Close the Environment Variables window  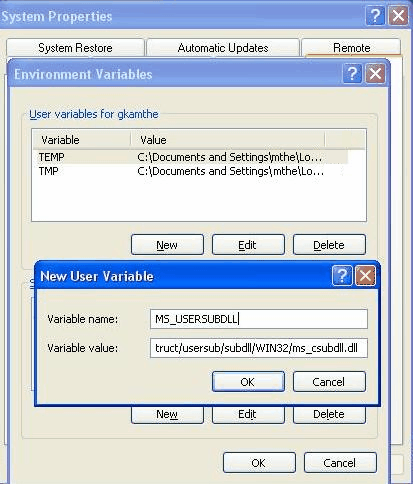[375, 74]
